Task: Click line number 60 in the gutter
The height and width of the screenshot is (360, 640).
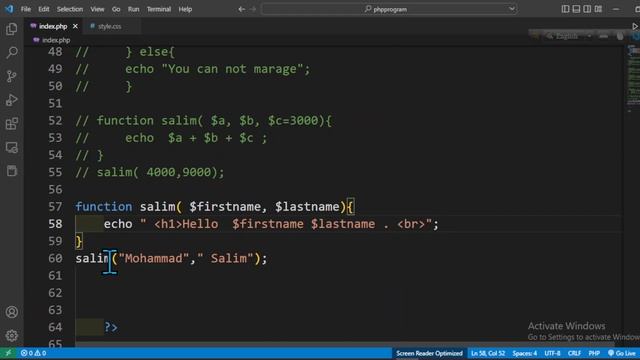Action: click(x=55, y=258)
